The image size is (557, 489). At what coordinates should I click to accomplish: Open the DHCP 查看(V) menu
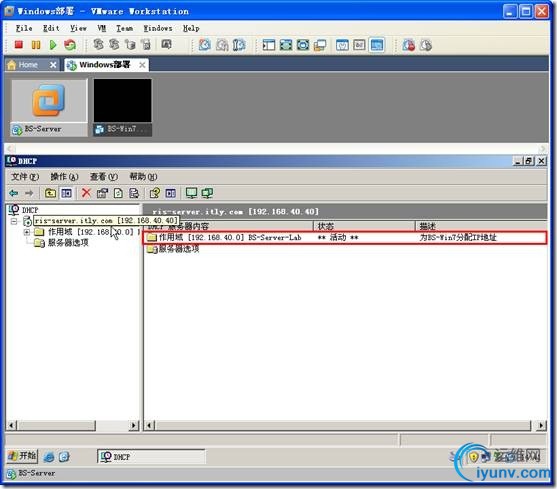(x=104, y=176)
